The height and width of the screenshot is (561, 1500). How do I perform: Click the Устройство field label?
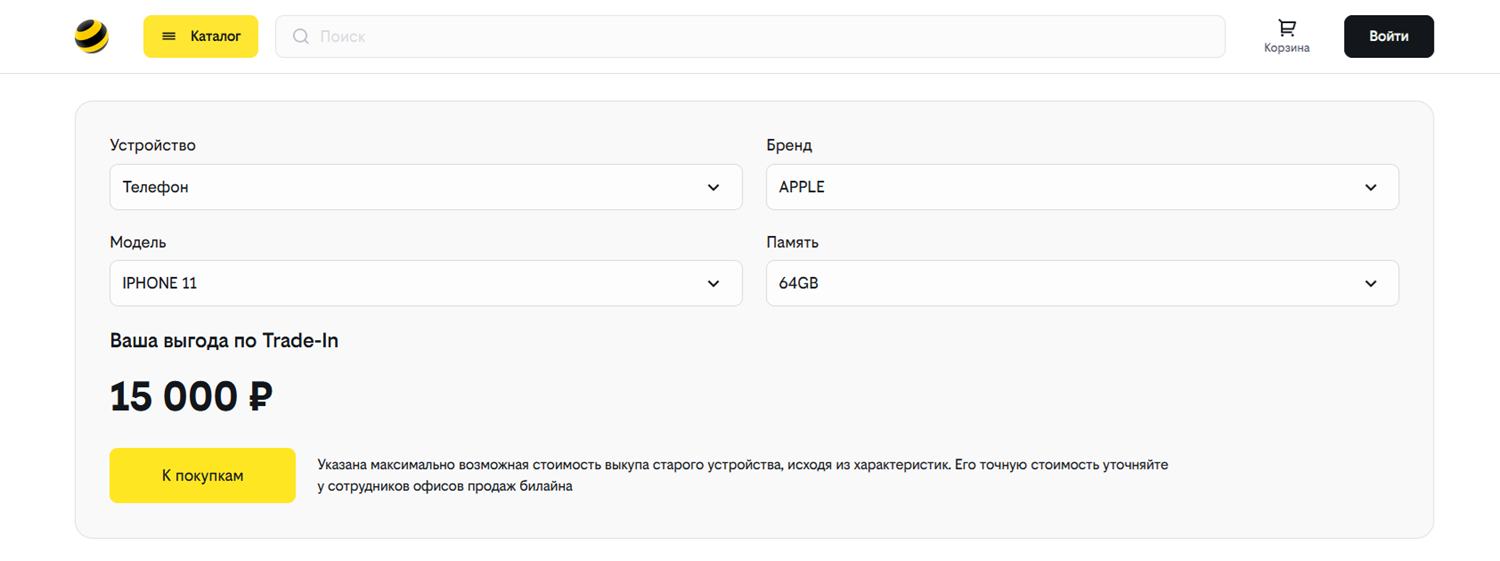click(153, 146)
